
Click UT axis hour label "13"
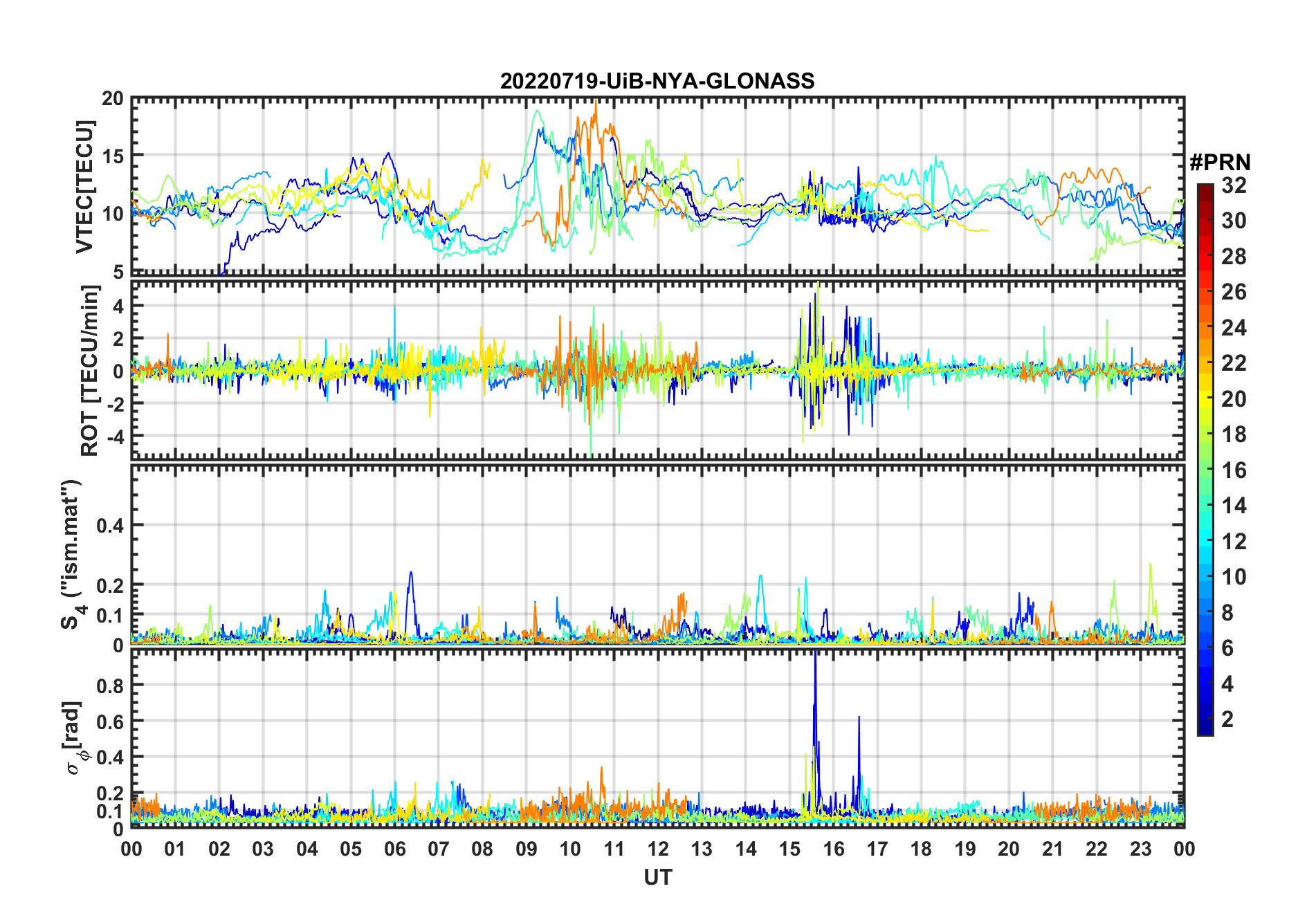[x=702, y=849]
